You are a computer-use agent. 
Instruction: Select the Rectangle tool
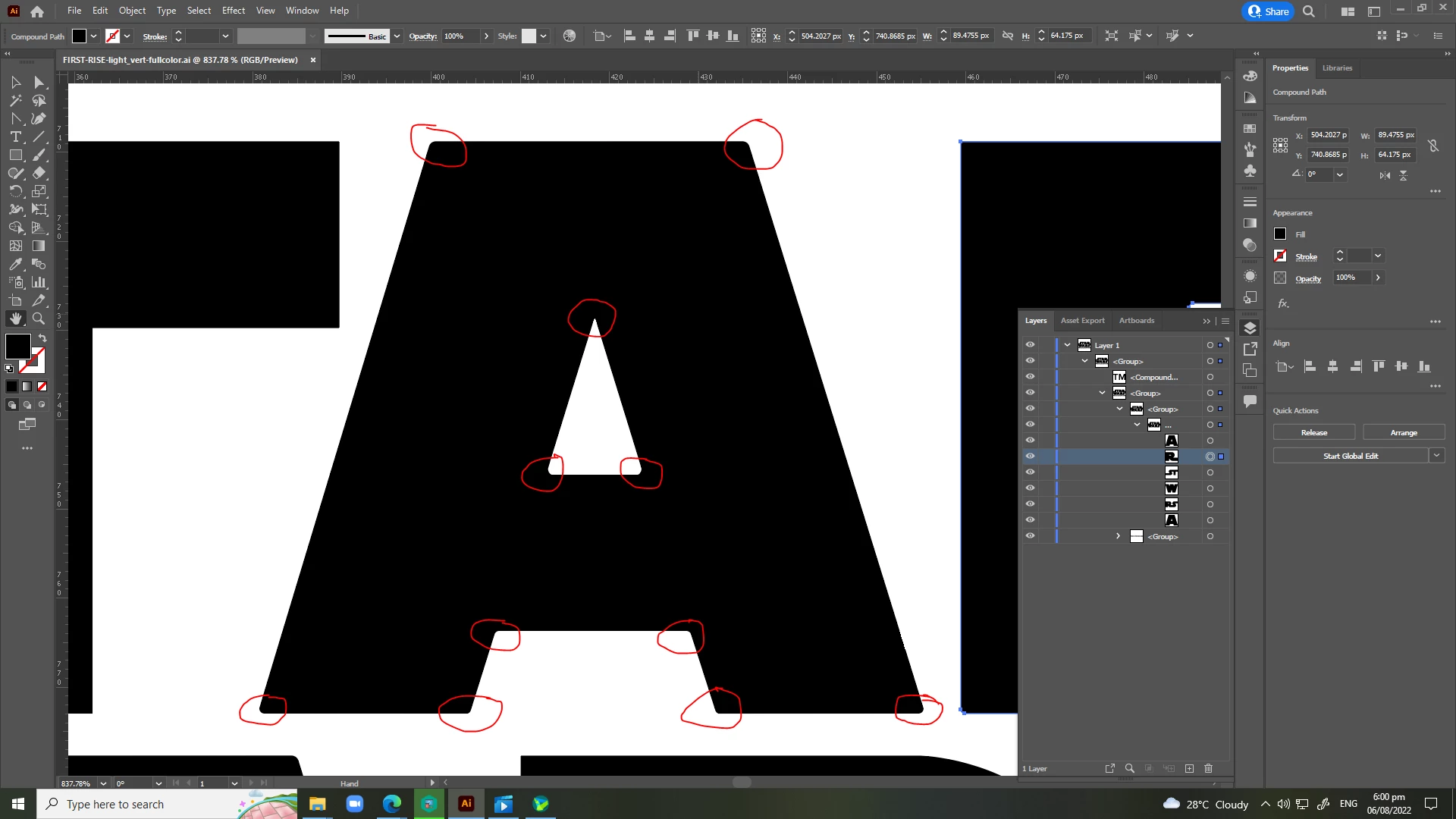click(15, 155)
